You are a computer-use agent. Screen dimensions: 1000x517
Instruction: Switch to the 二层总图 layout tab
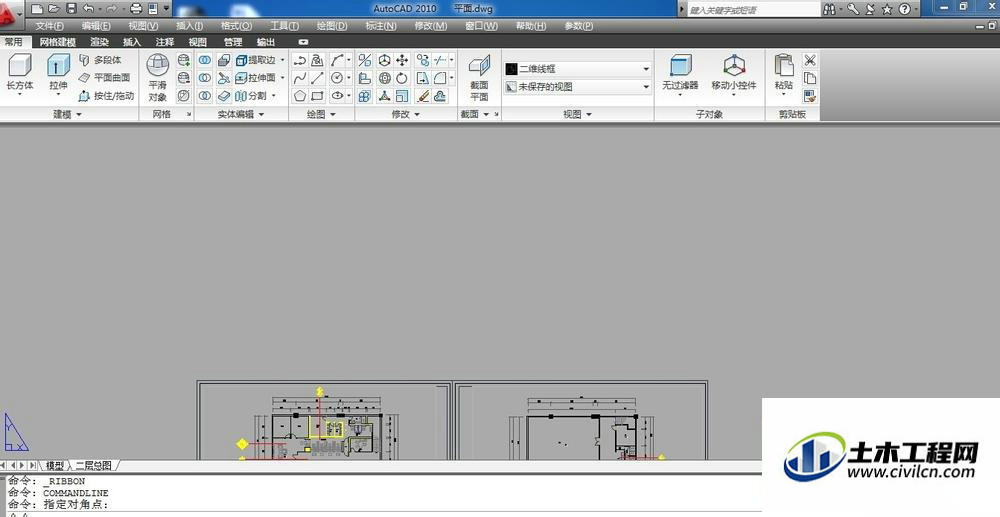click(94, 466)
